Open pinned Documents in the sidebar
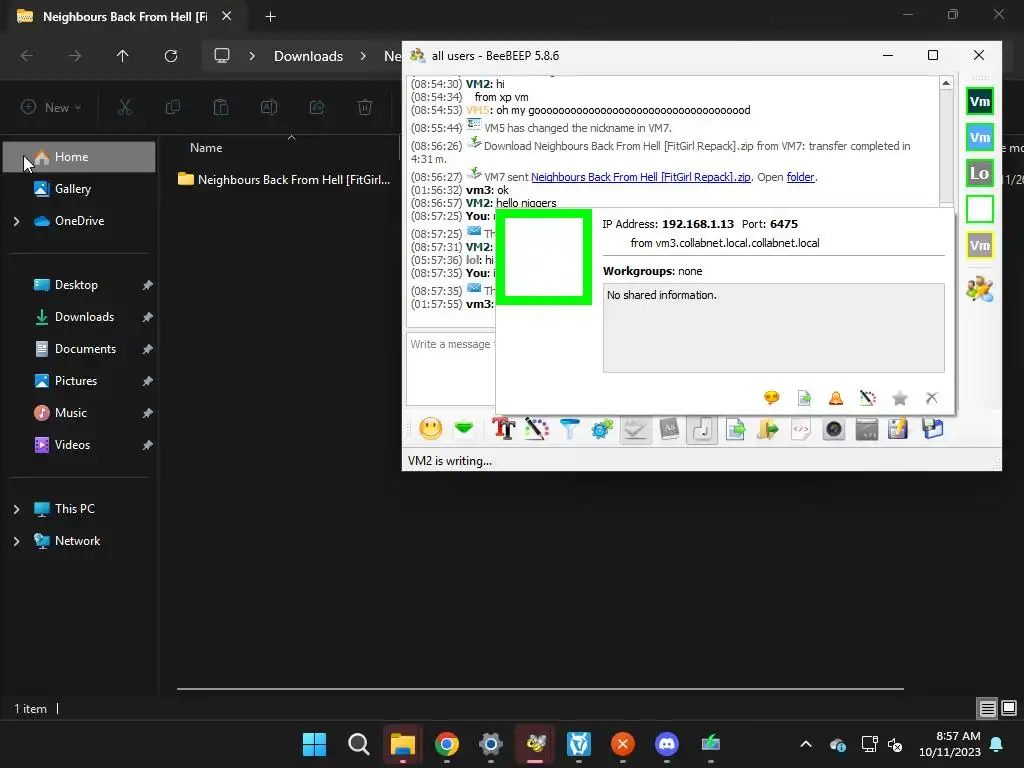Screen dimensions: 1024x768 pyautogui.click(x=85, y=349)
